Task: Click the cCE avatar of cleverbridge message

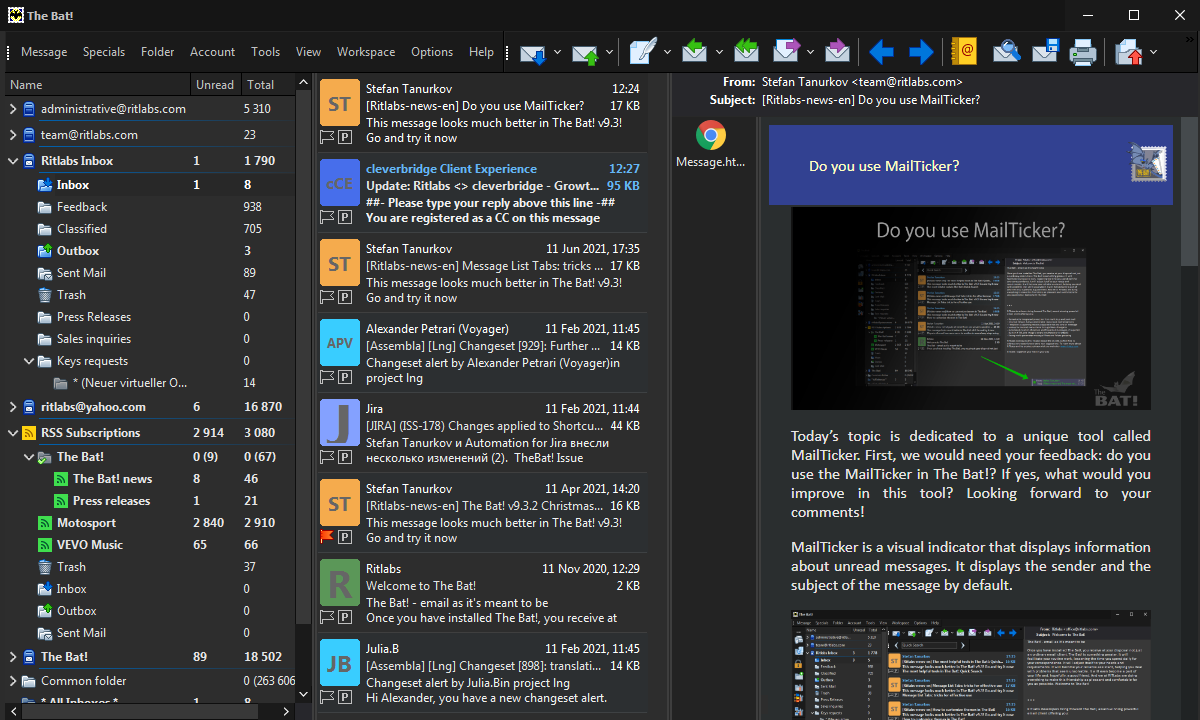Action: [x=339, y=184]
